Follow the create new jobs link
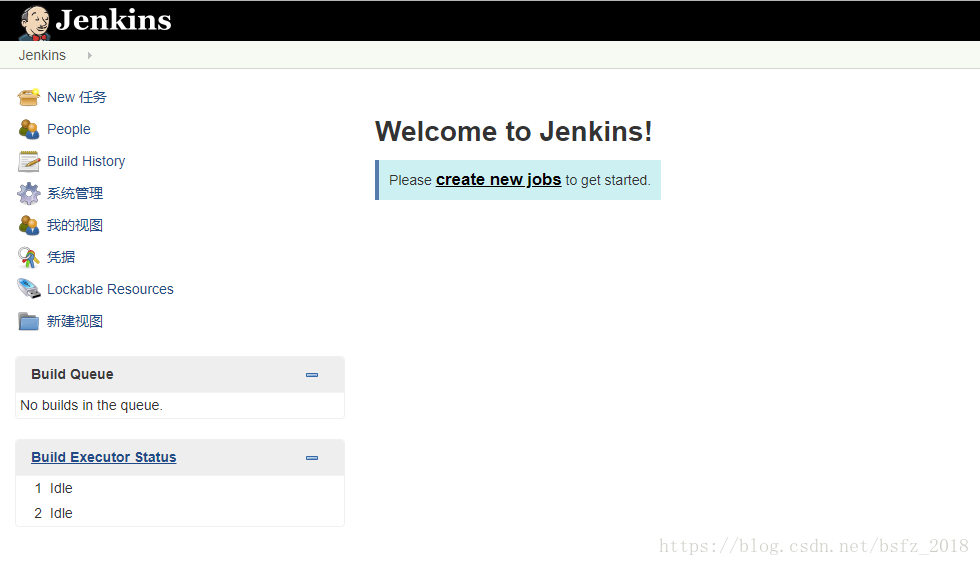Image resolution: width=980 pixels, height=566 pixels. (499, 180)
